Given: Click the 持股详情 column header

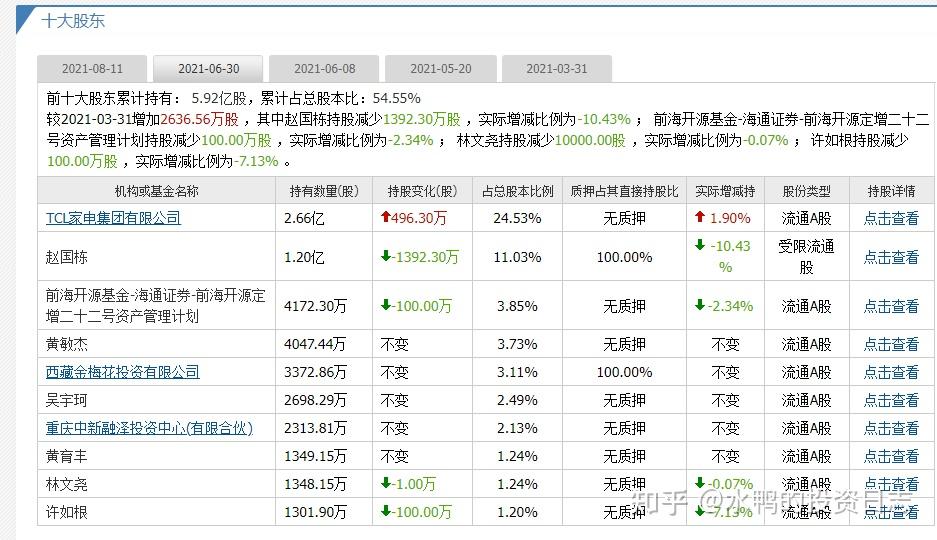Looking at the screenshot, I should pos(892,191).
